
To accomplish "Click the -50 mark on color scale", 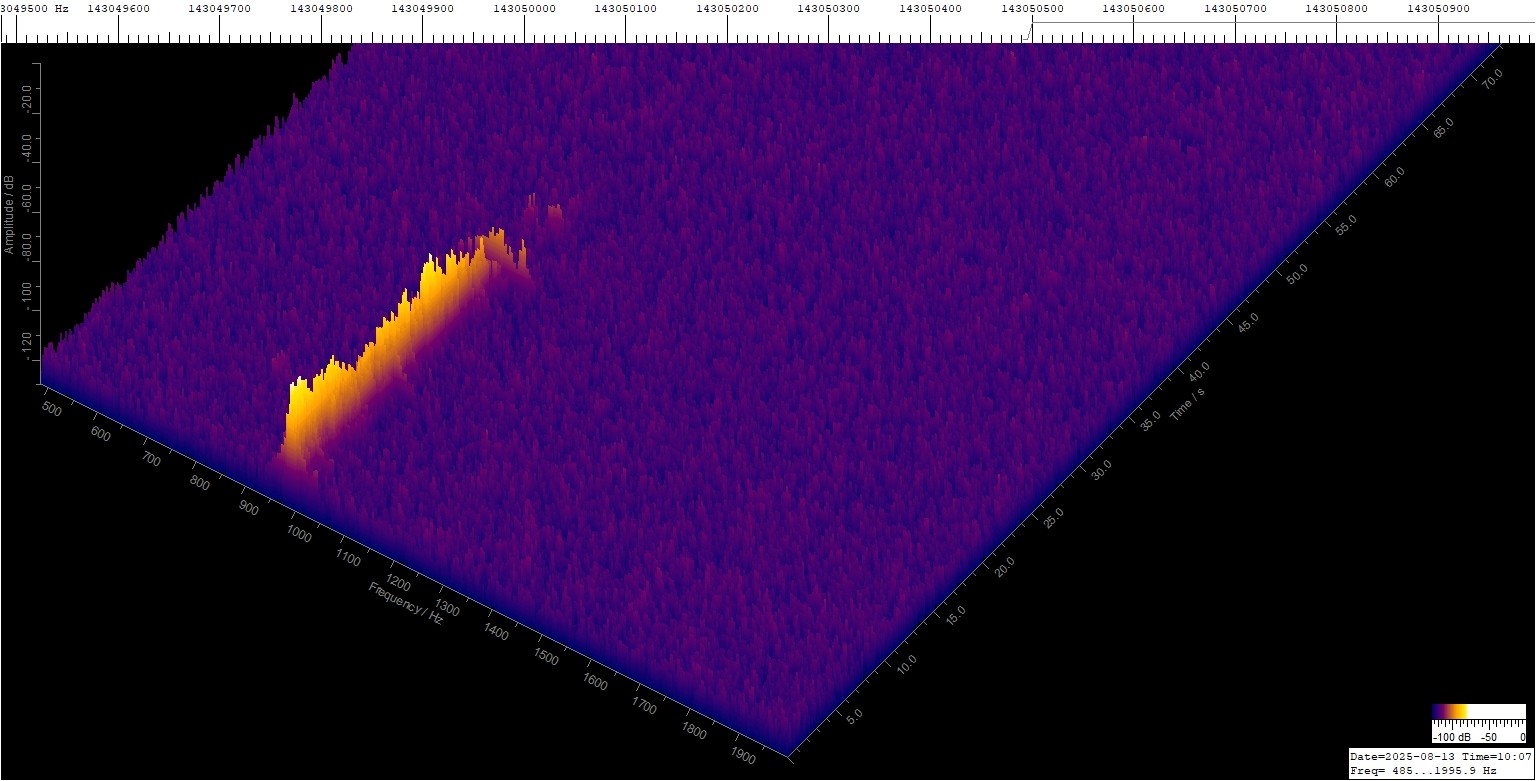I will [x=1489, y=737].
